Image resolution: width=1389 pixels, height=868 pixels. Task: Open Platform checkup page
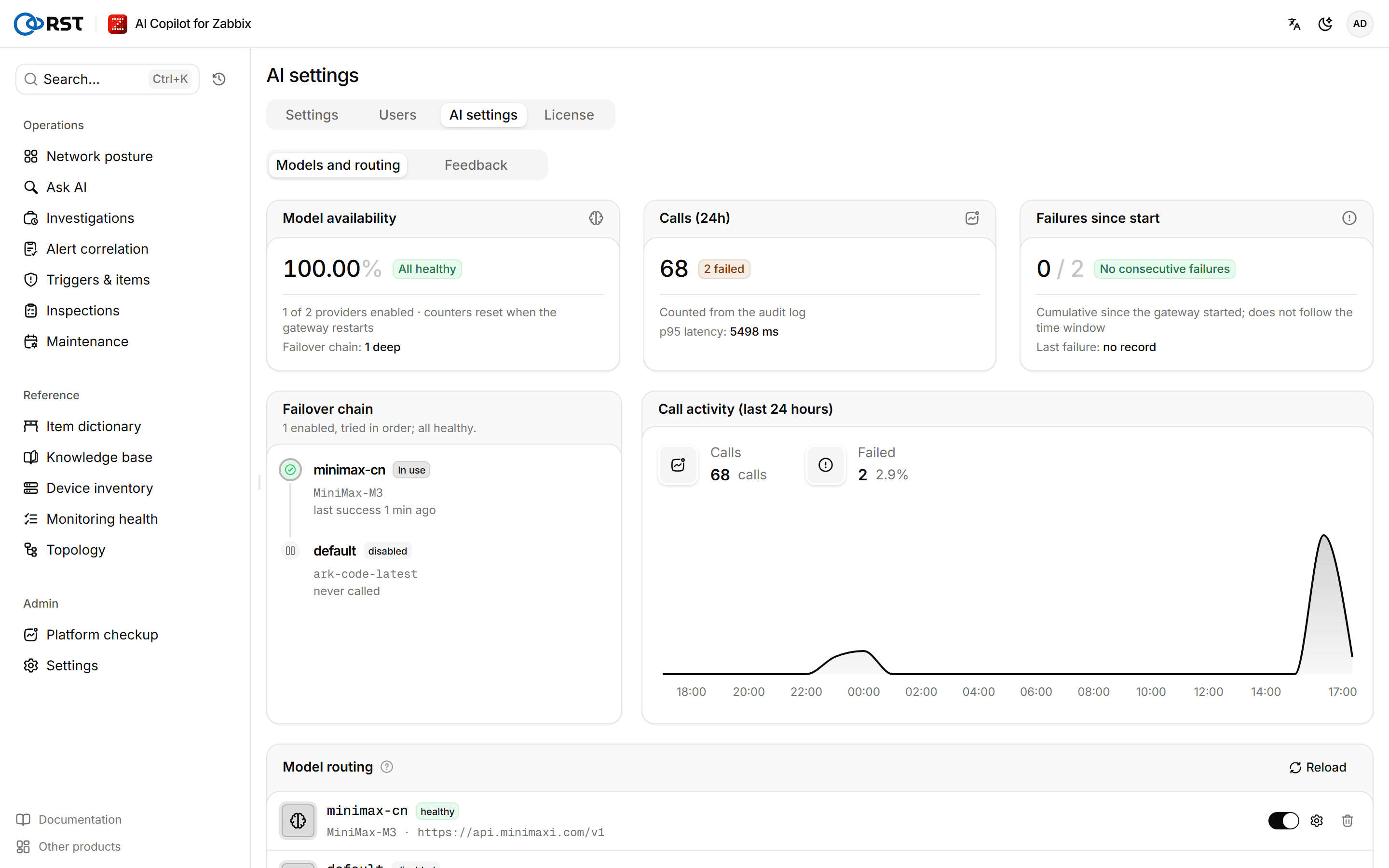tap(102, 635)
